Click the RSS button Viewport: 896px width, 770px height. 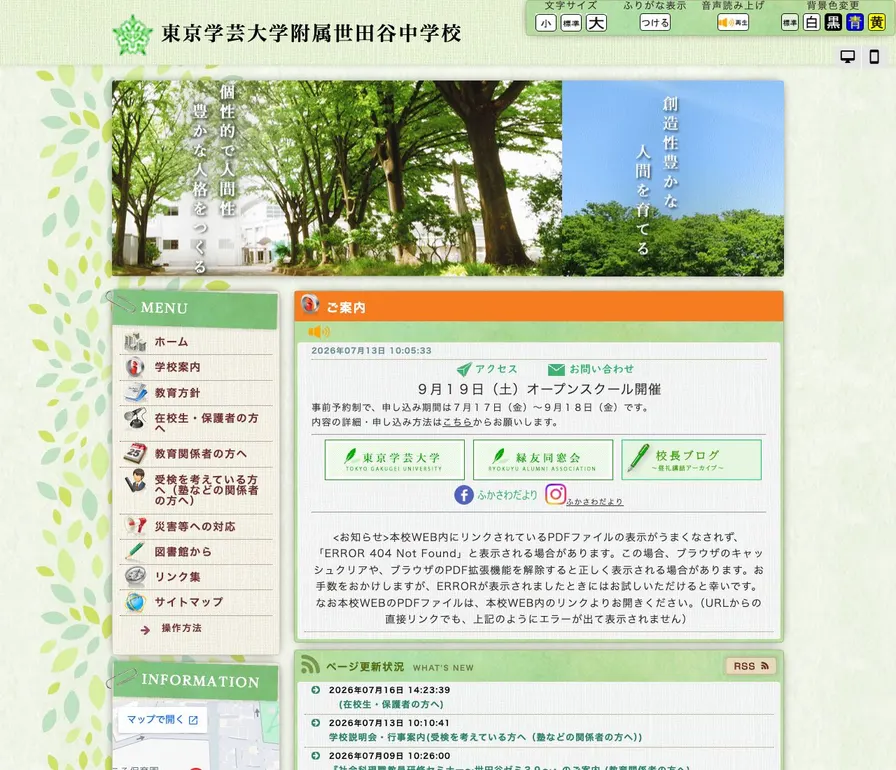tap(750, 666)
